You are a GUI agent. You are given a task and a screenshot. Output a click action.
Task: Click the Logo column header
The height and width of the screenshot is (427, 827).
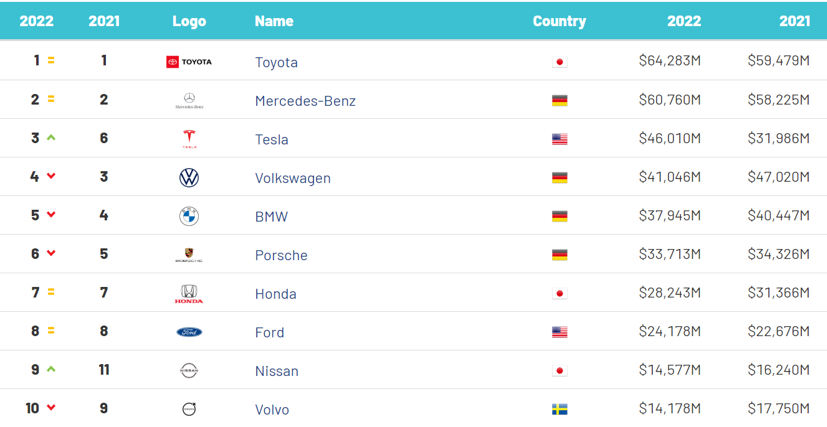click(189, 21)
